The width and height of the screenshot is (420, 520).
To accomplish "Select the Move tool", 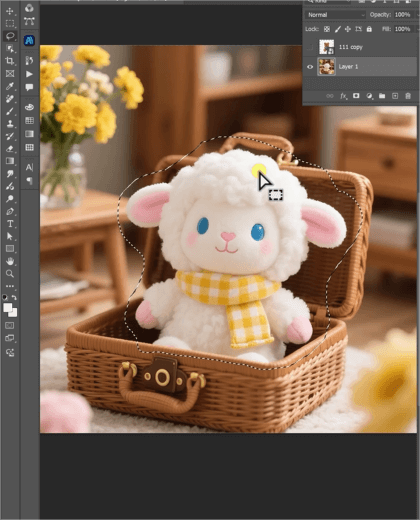I will tap(10, 11).
